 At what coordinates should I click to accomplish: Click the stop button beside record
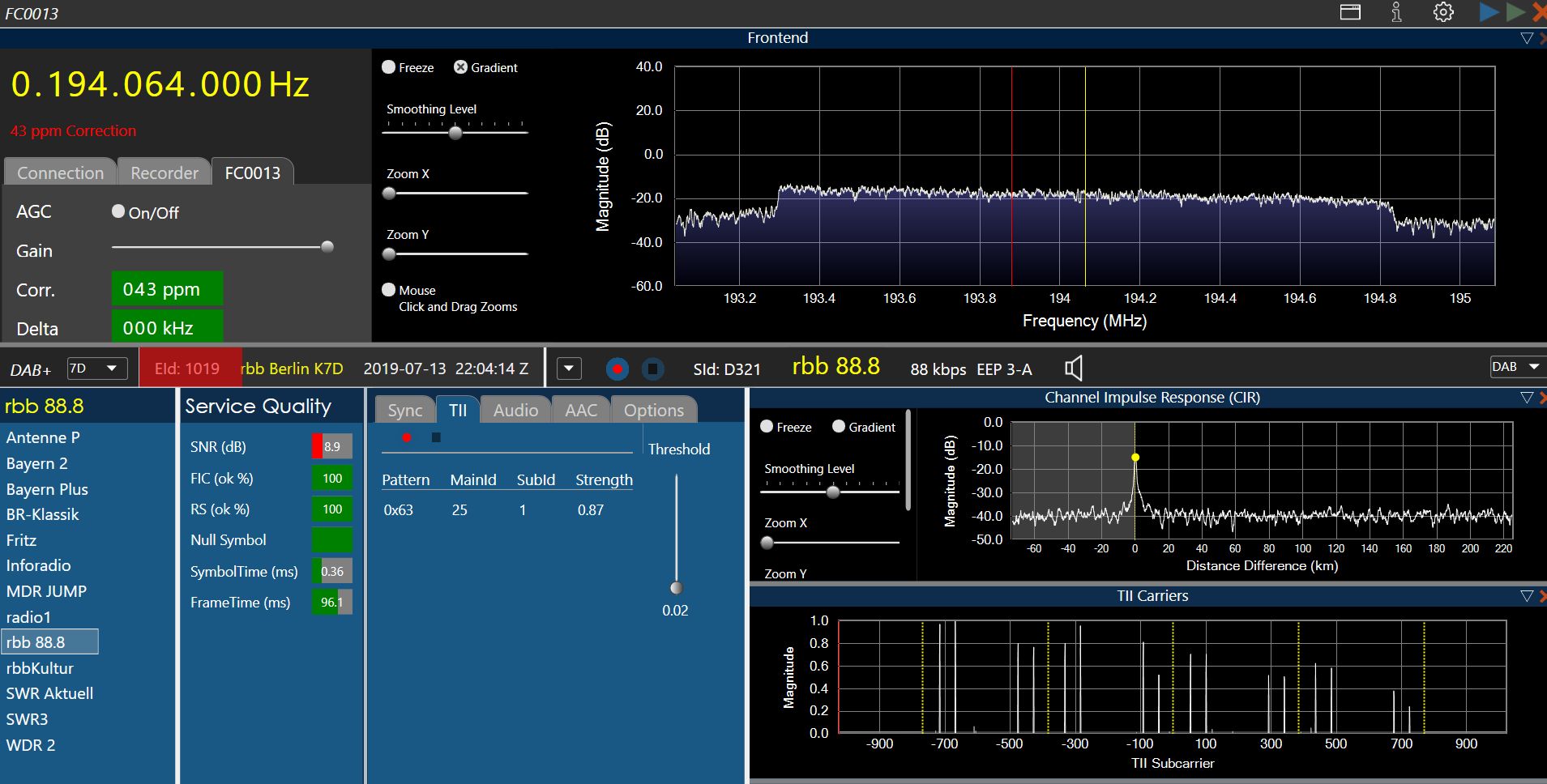click(x=652, y=369)
